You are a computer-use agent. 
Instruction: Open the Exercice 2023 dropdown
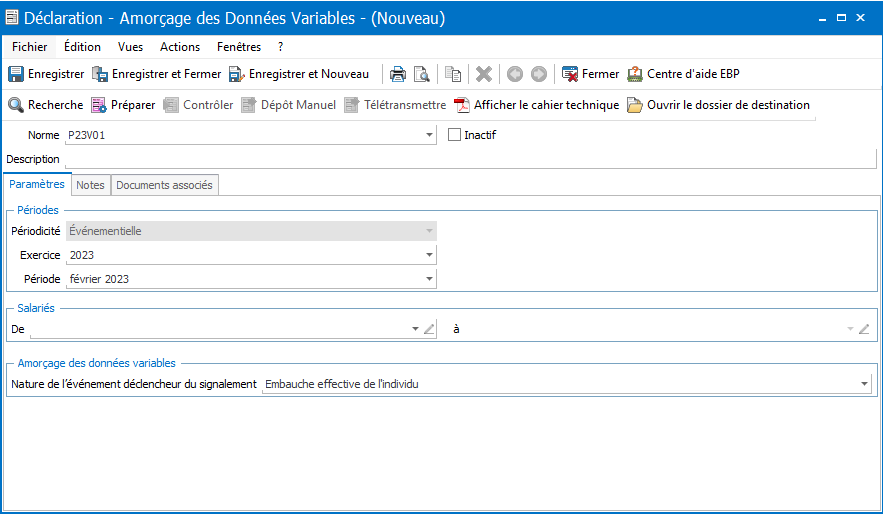coord(429,255)
